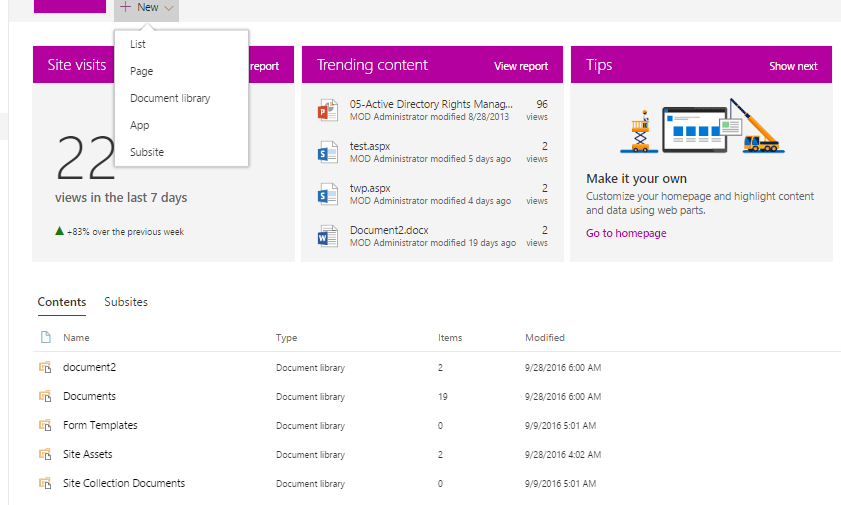841x505 pixels.
Task: Select Document library from New menu
Action: tap(170, 98)
